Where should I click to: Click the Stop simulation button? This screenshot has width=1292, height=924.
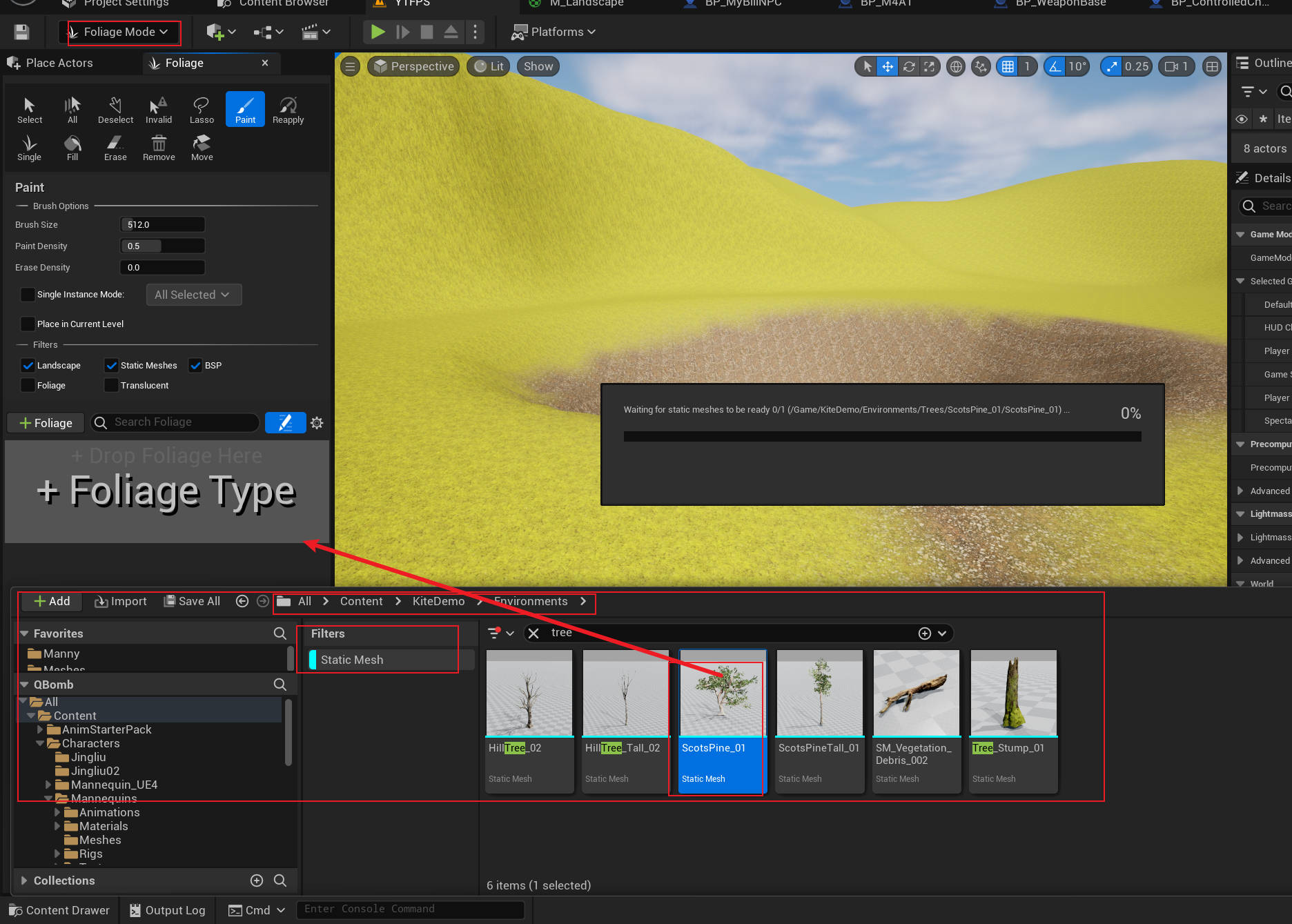[x=427, y=32]
